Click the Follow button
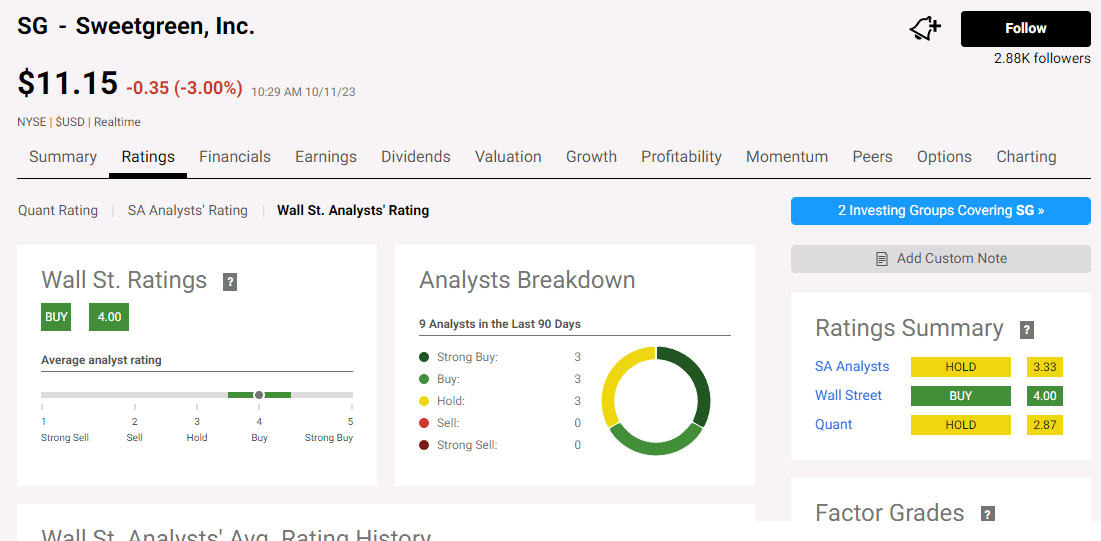Viewport: 1101px width, 541px height. 1025,29
